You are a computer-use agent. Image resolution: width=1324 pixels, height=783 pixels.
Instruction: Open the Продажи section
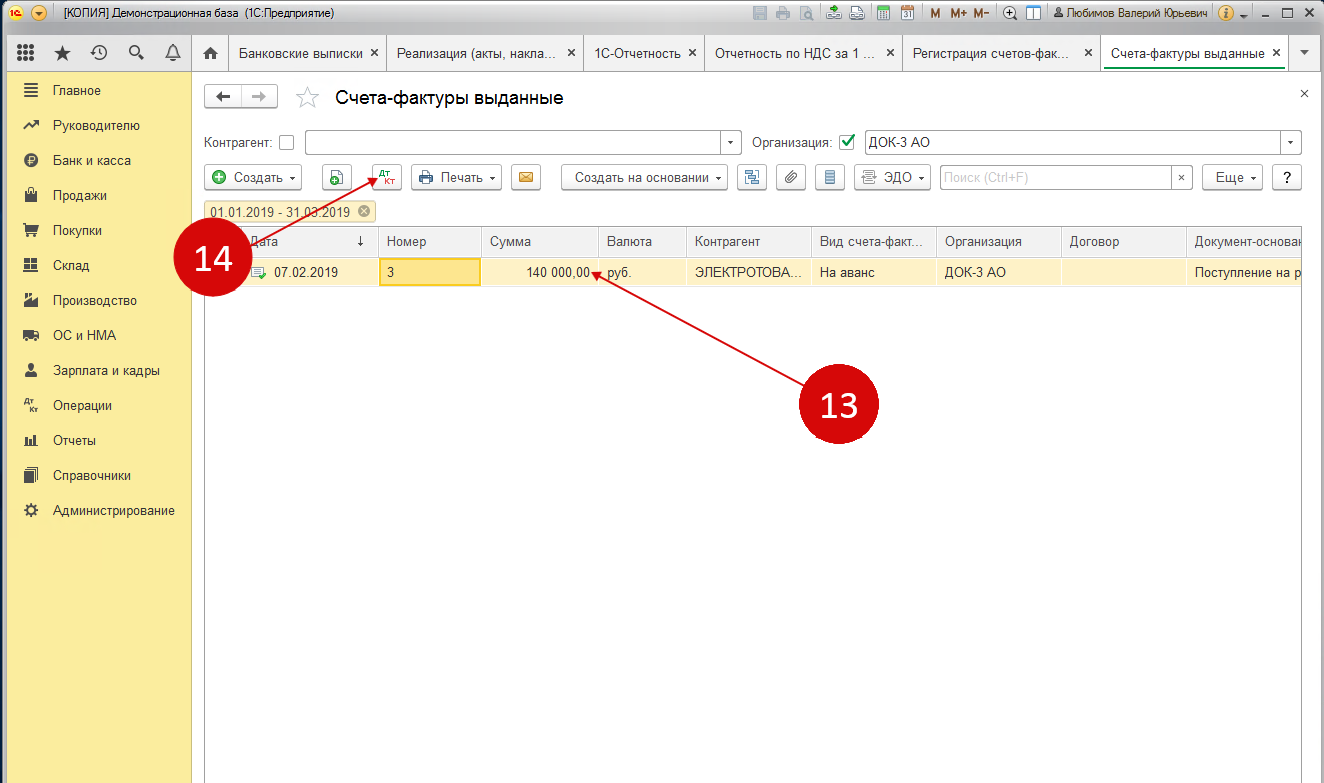[80, 195]
